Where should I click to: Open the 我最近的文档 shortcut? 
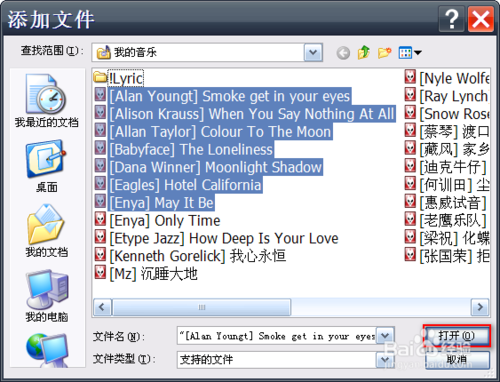pos(47,101)
